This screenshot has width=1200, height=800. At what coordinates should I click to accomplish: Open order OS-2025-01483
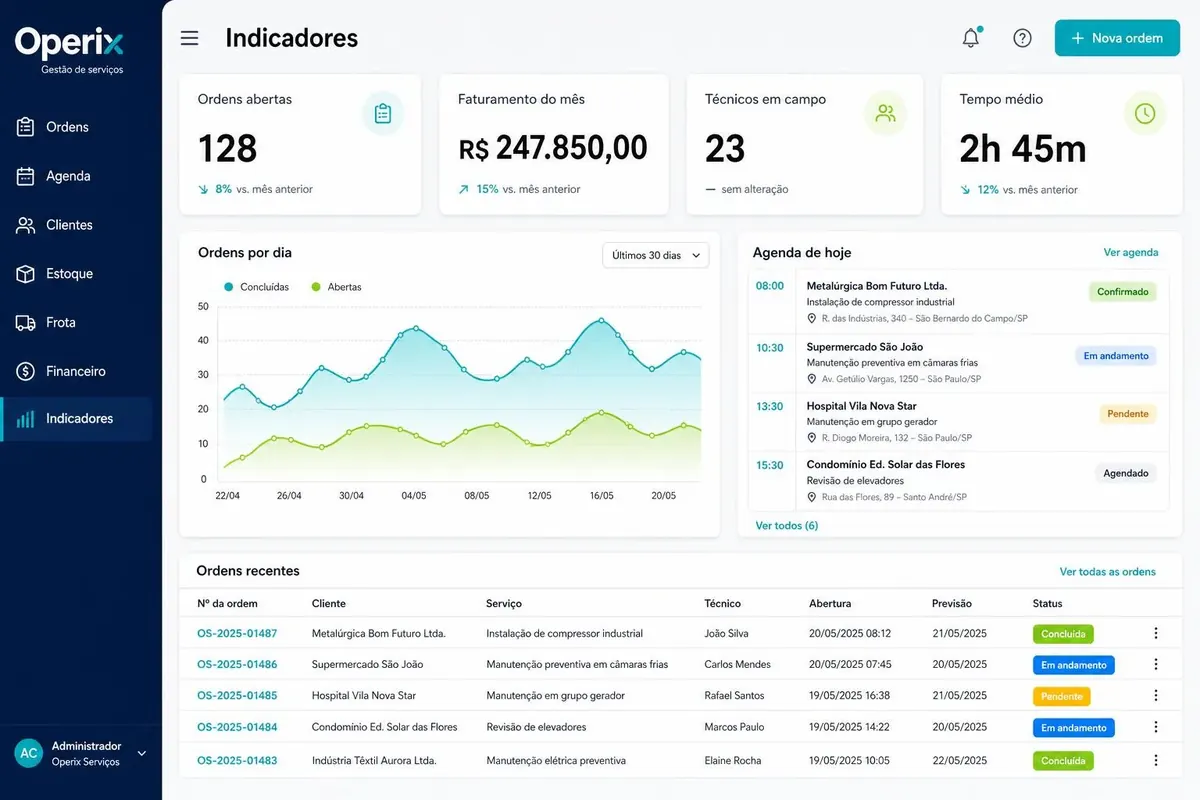coord(237,760)
